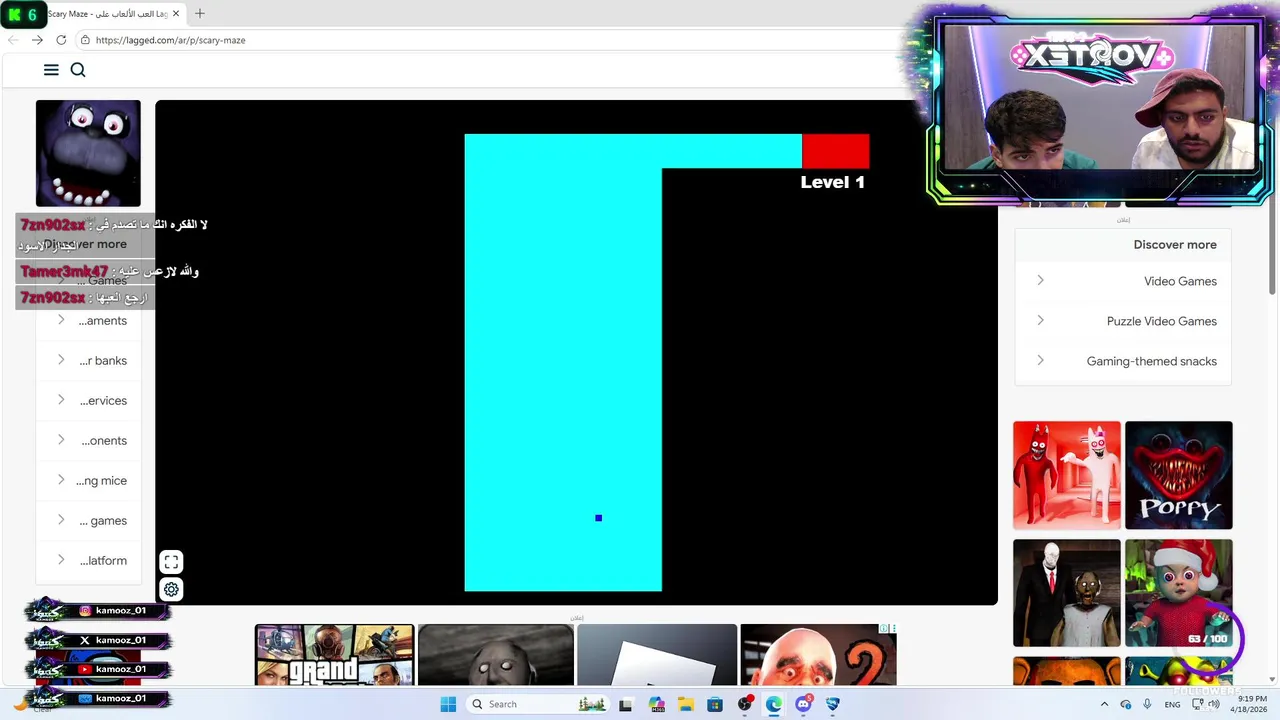1280x720 pixels.
Task: Open the hamburger menu on Lagged site
Action: point(51,69)
